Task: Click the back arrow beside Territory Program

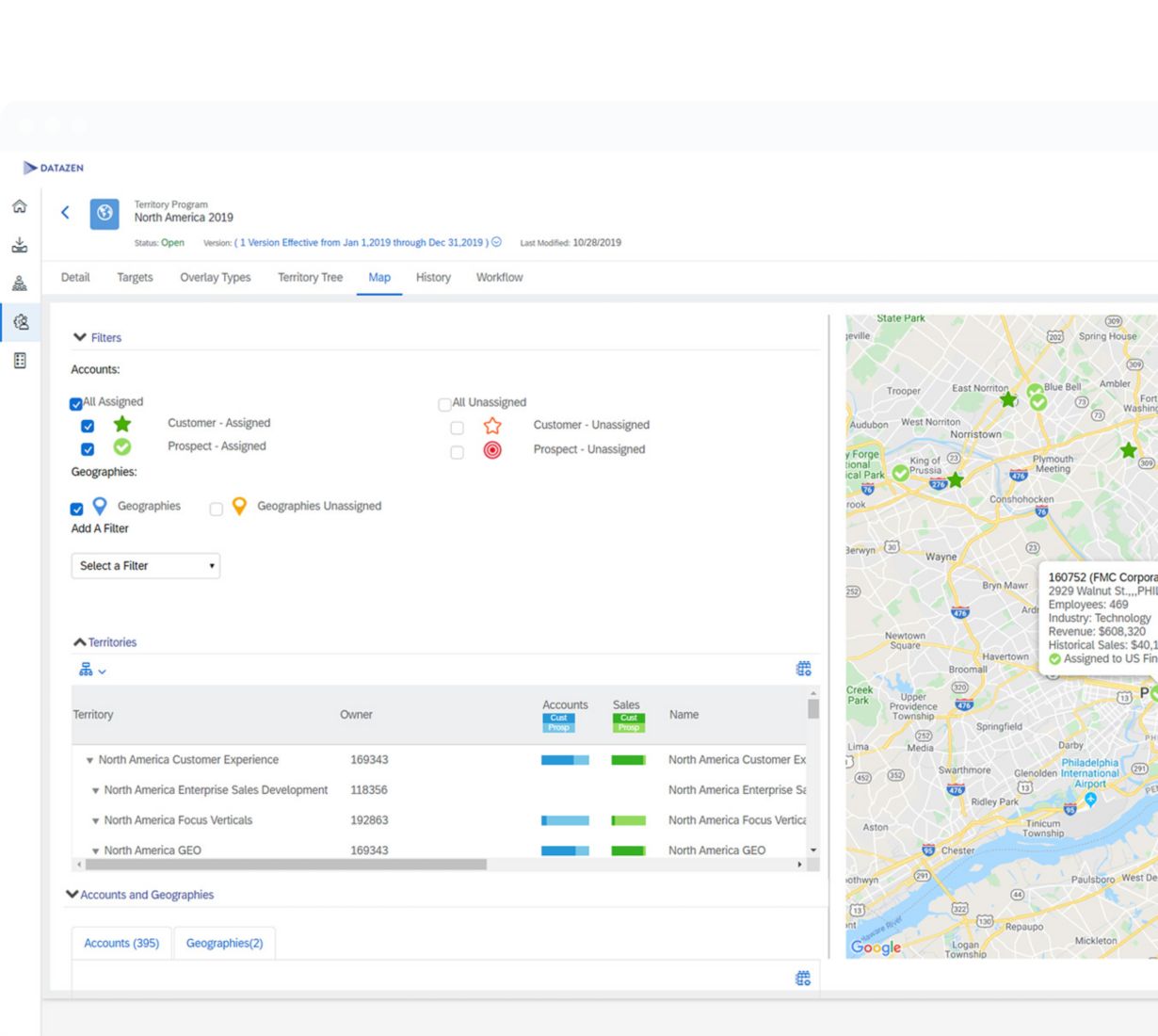Action: [65, 213]
